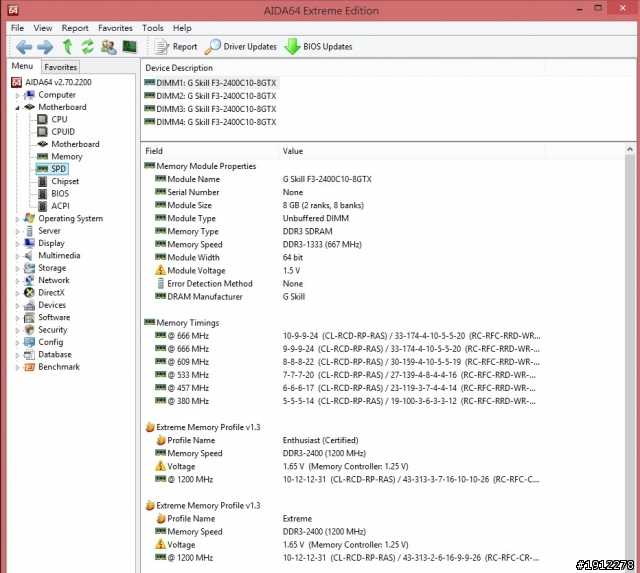640x573 pixels.
Task: Click the green up-level arrow icon
Action: [x=68, y=47]
